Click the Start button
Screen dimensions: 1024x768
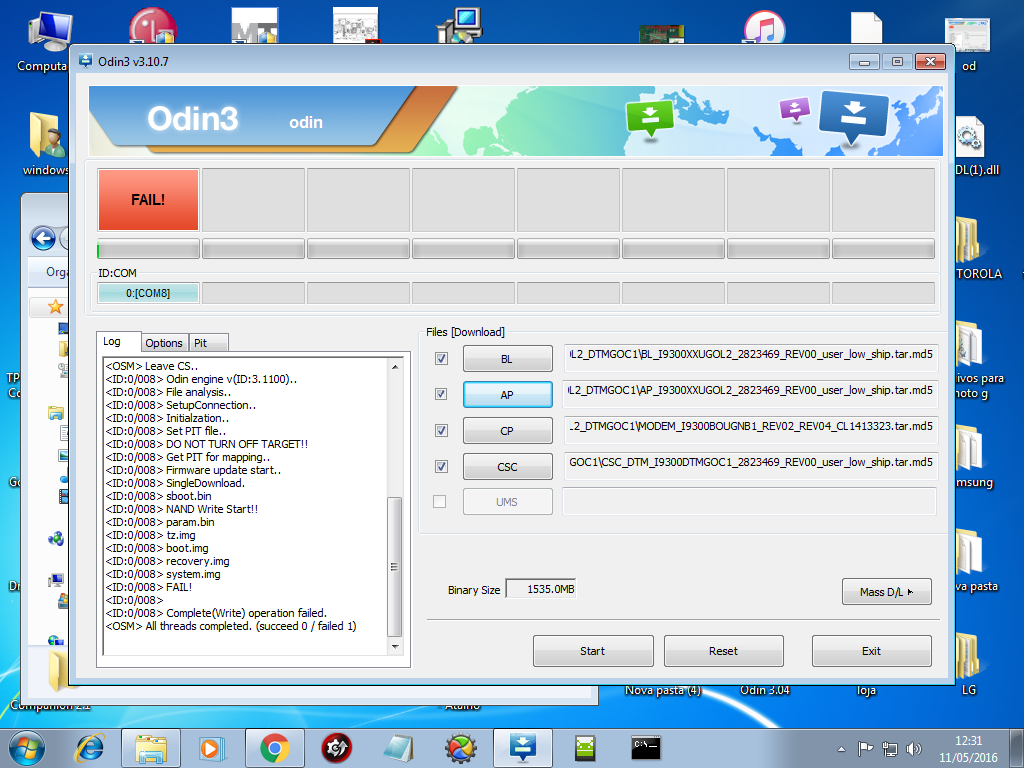(593, 650)
